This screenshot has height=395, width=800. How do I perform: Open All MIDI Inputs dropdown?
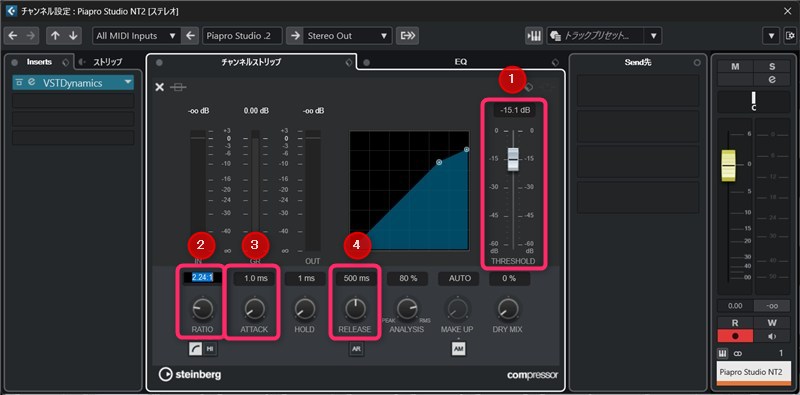pos(136,36)
